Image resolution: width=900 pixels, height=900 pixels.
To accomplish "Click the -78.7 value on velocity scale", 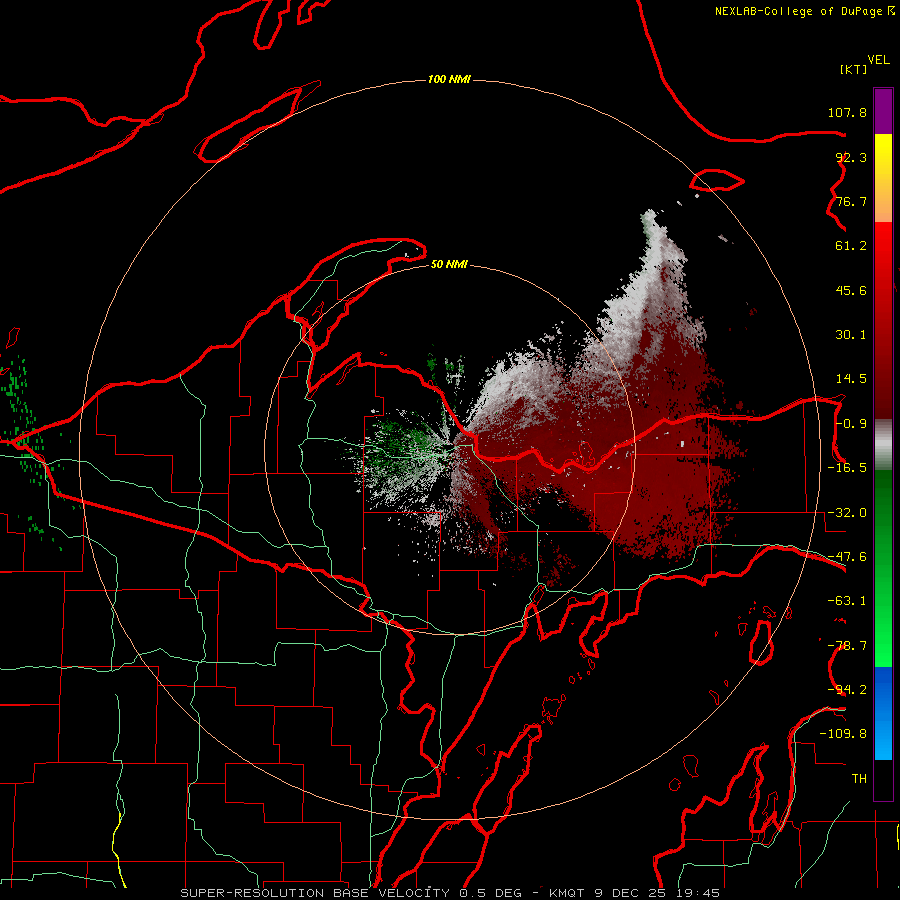I will click(847, 646).
